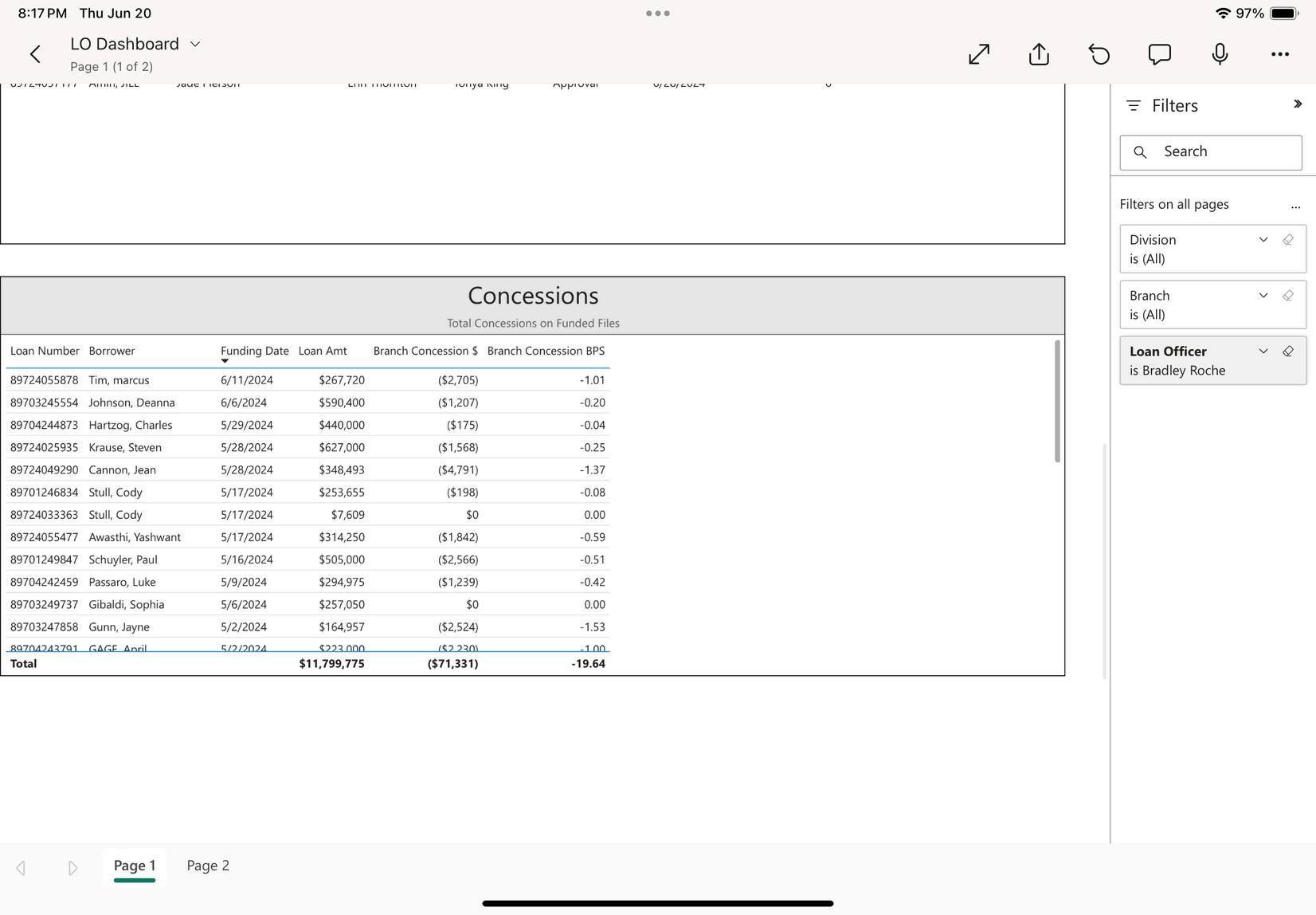Select borrower Awasthi, Yashwant
The image size is (1316, 915).
coord(135,537)
